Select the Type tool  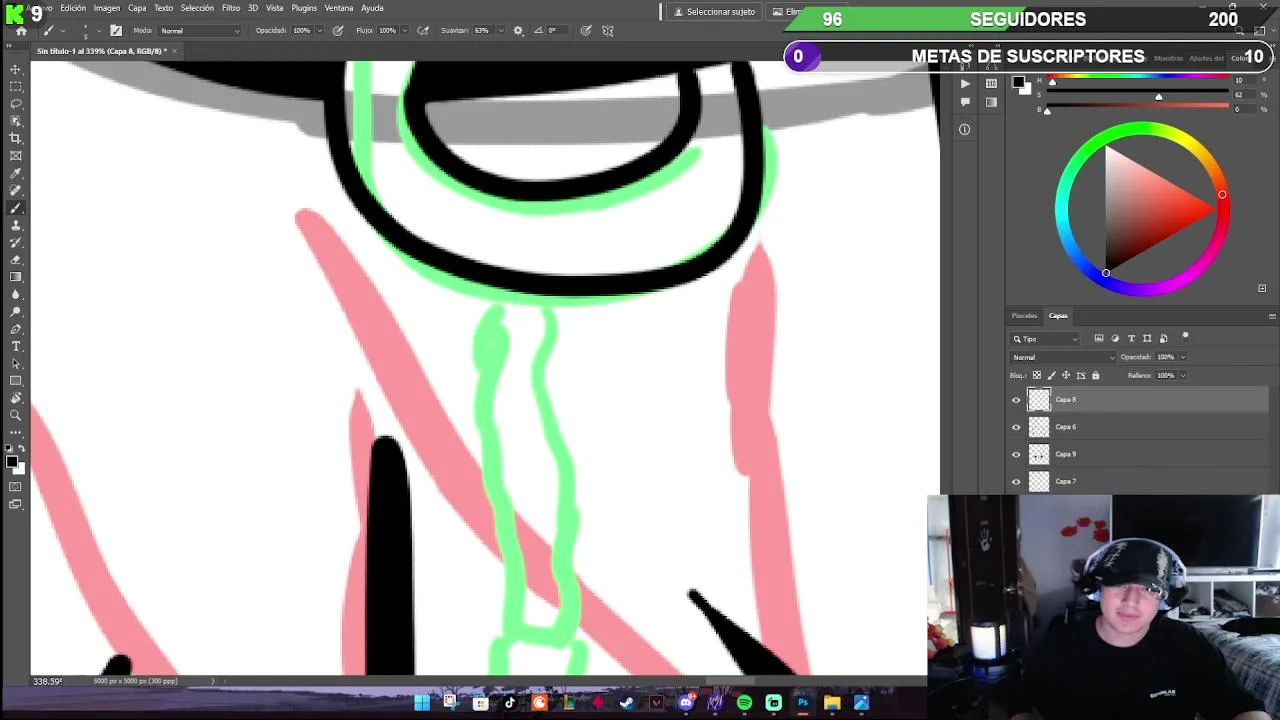[16, 346]
